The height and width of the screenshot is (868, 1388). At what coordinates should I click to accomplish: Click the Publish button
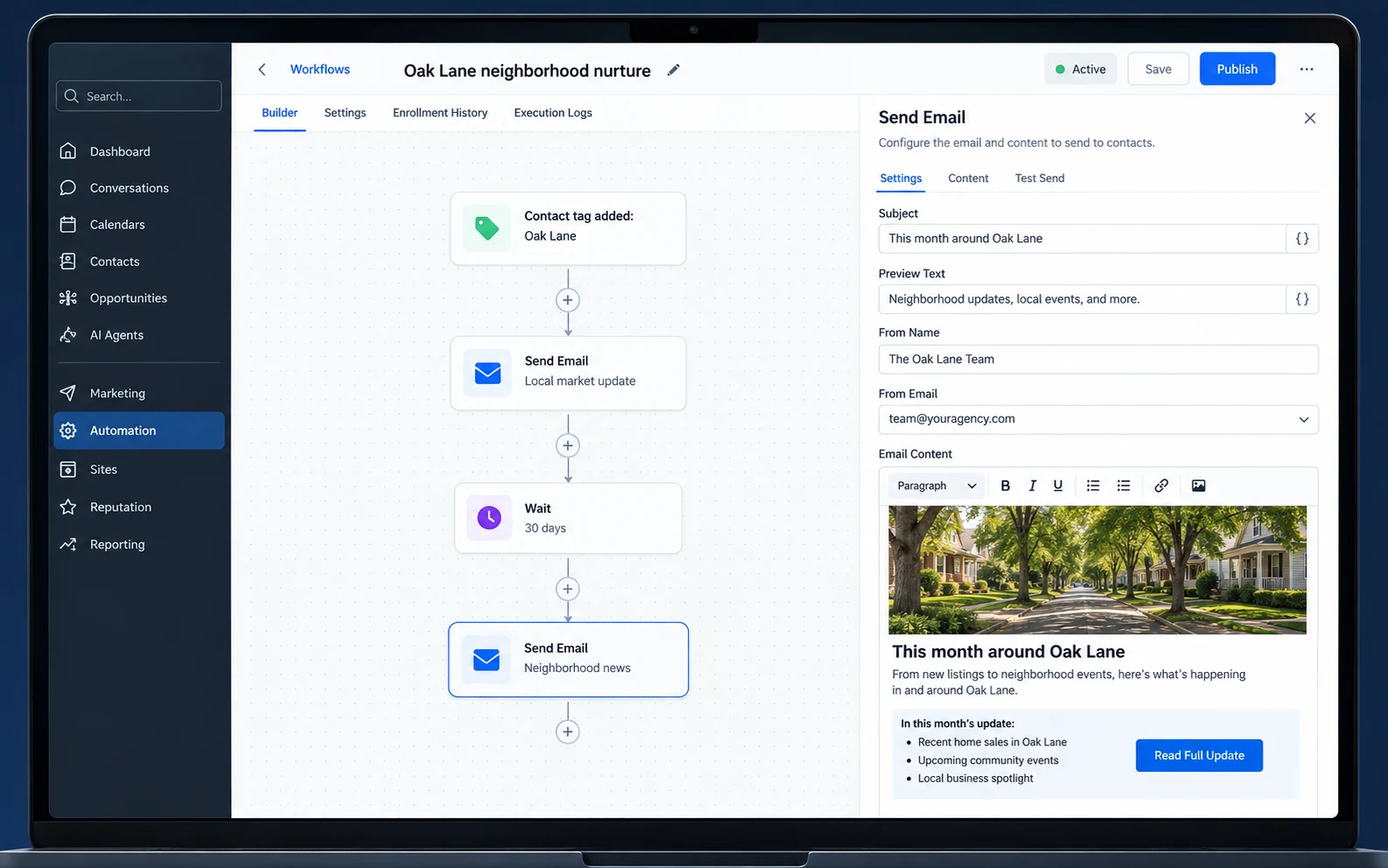1237,69
